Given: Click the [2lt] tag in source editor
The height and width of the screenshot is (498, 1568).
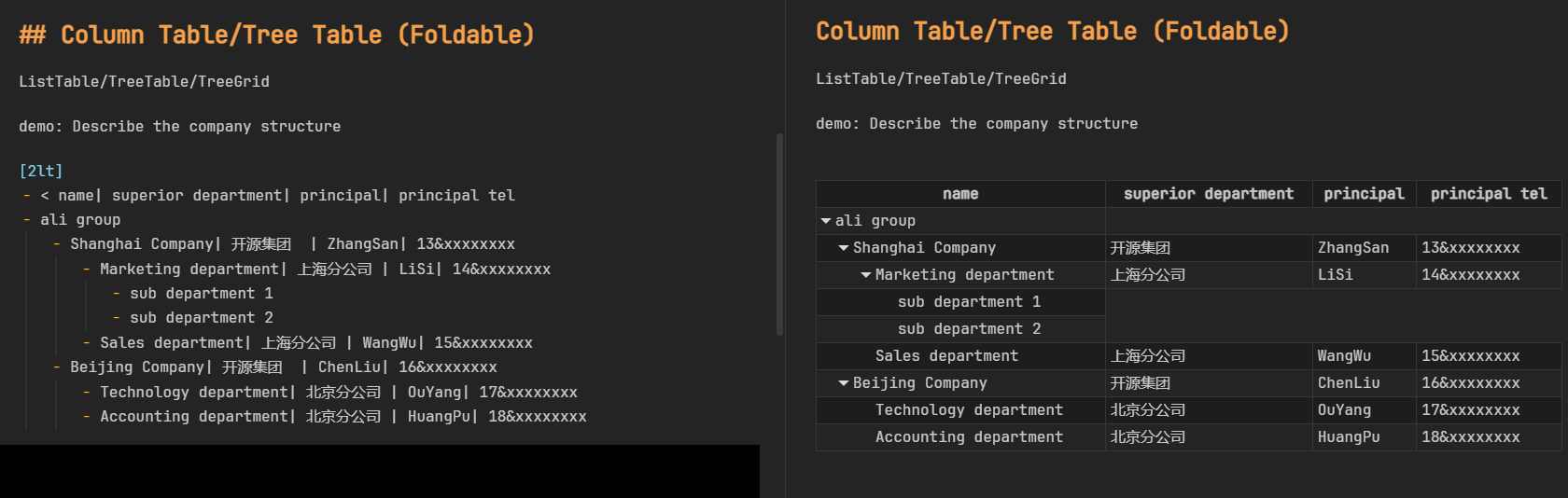Looking at the screenshot, I should point(41,172).
